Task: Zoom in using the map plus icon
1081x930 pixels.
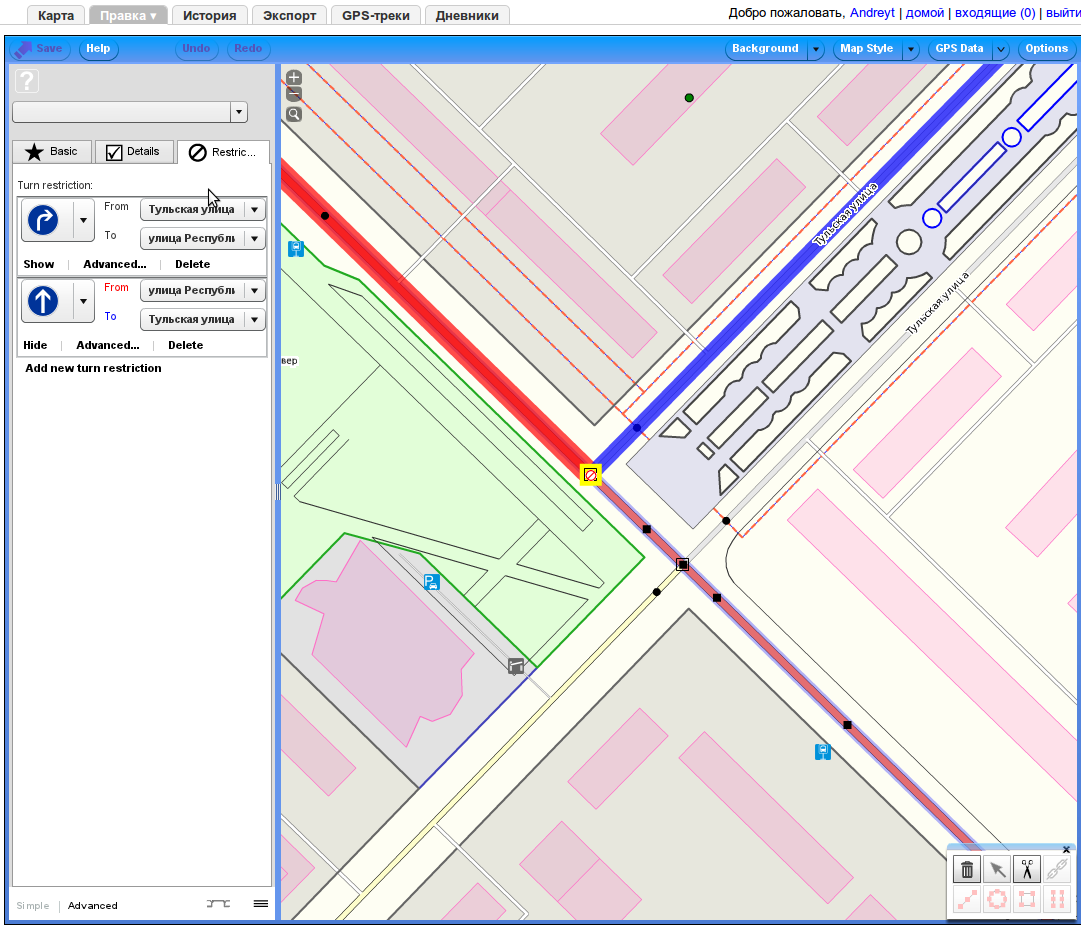Action: point(294,77)
